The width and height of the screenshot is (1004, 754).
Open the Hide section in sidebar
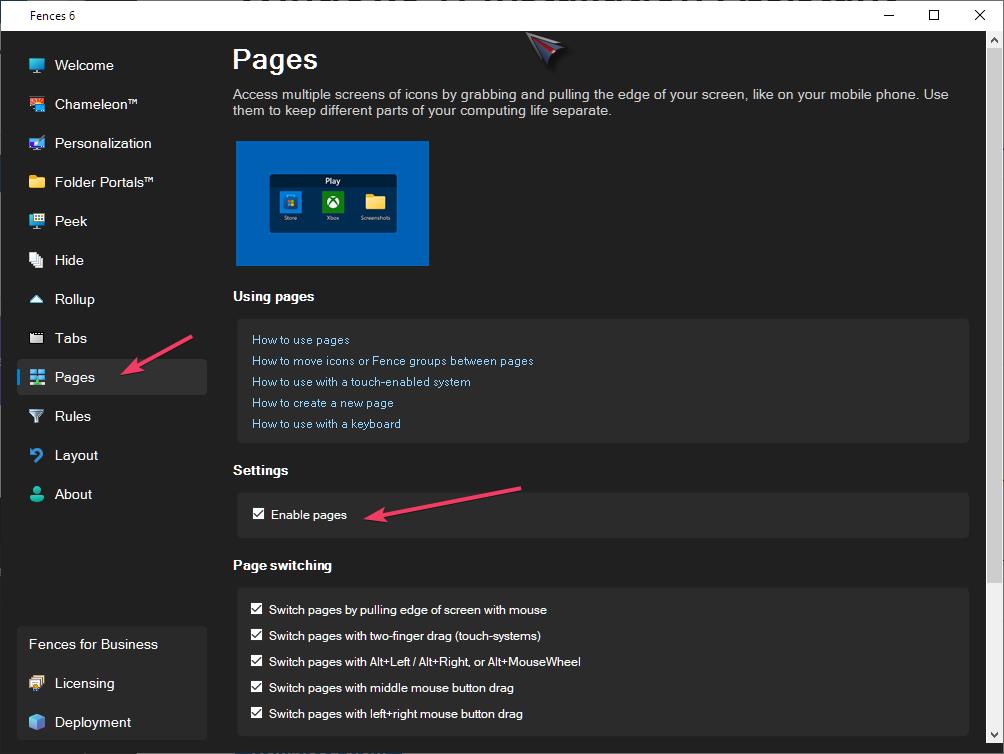[x=69, y=260]
